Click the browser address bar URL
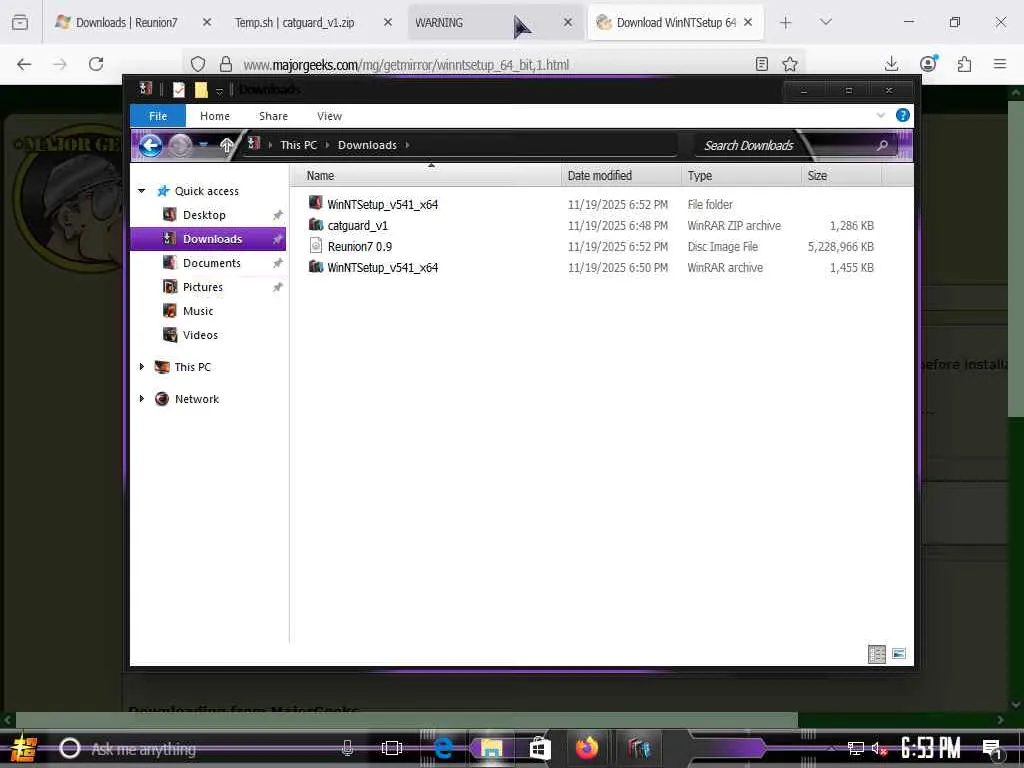Screen dimensions: 1024x768 406,65
